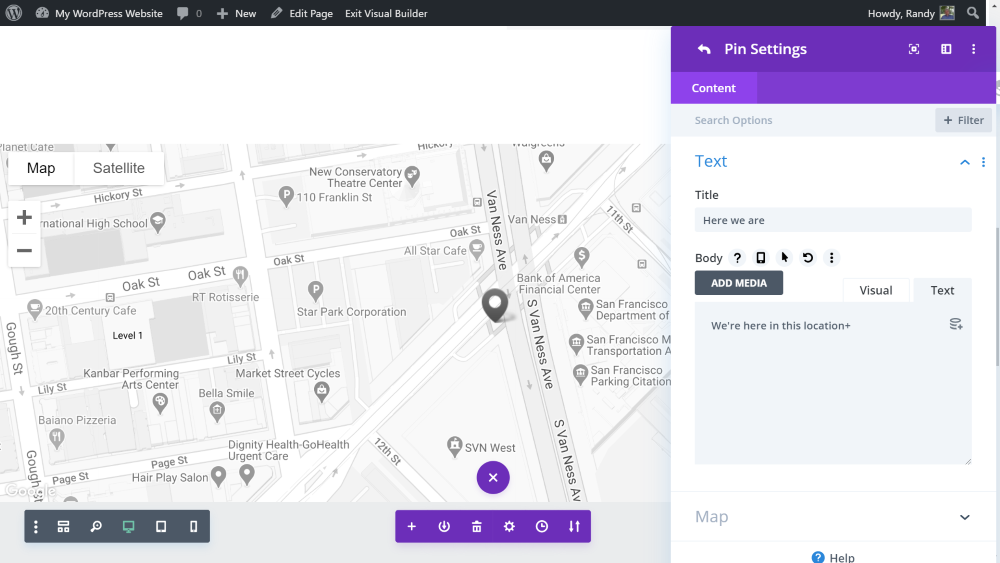Close the builder page settings bar
This screenshot has height=563, width=1000.
(x=493, y=478)
